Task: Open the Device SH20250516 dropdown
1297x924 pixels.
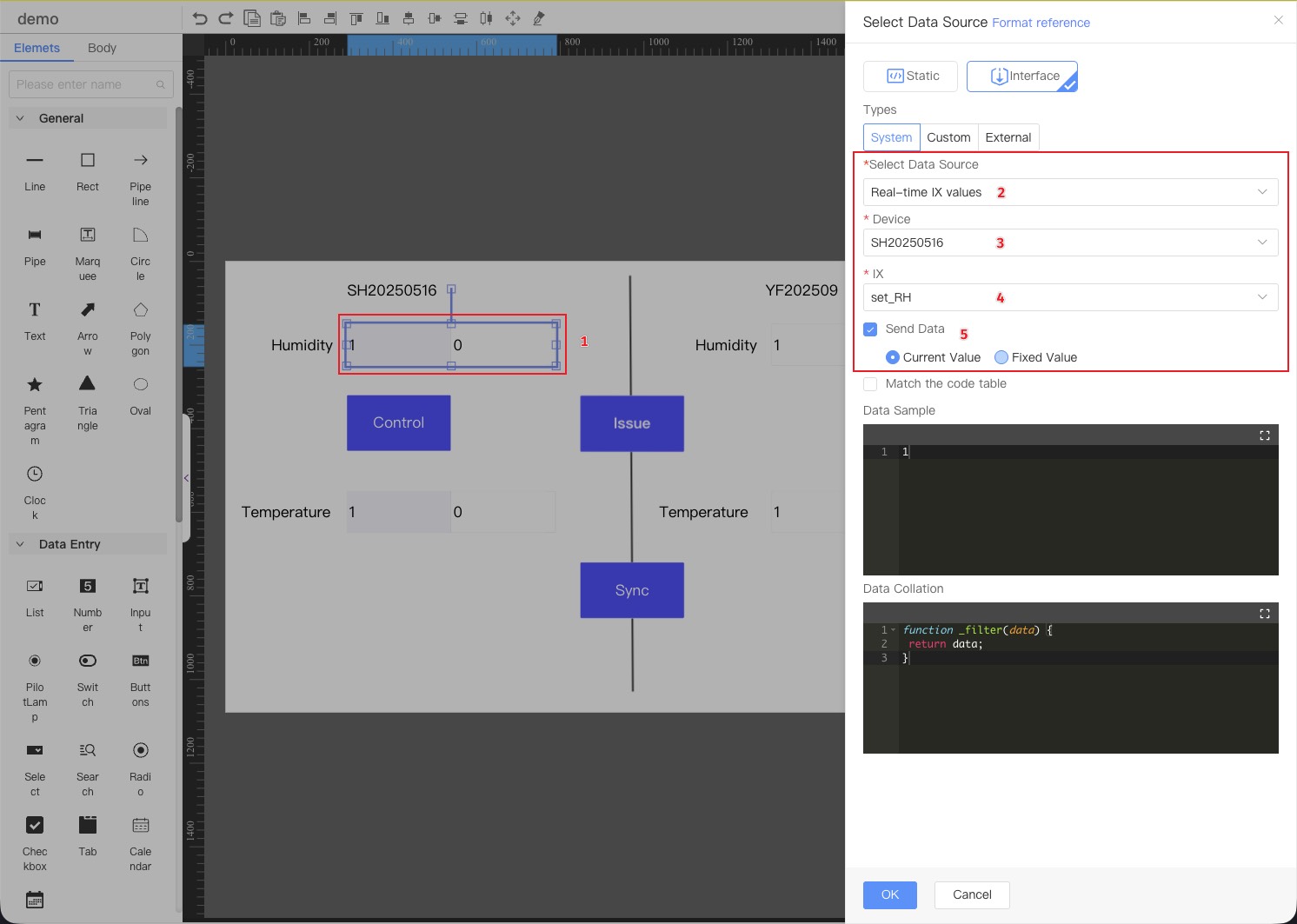Action: 1070,243
